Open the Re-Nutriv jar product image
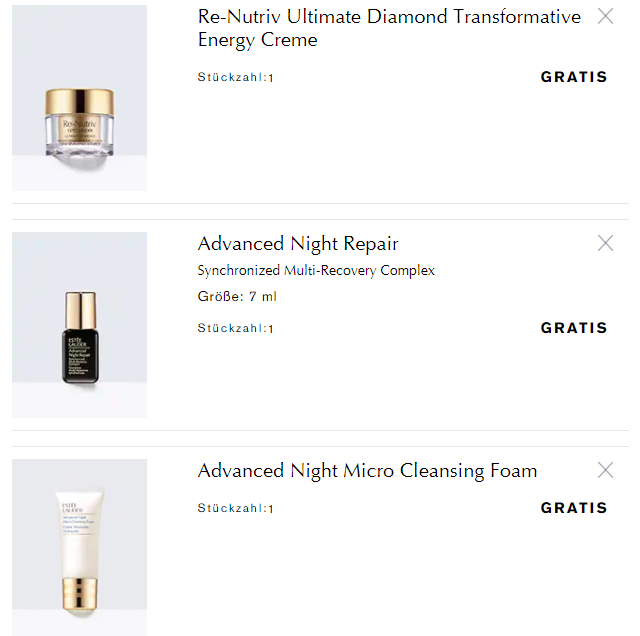Screen dimensions: 640x636 click(x=80, y=98)
